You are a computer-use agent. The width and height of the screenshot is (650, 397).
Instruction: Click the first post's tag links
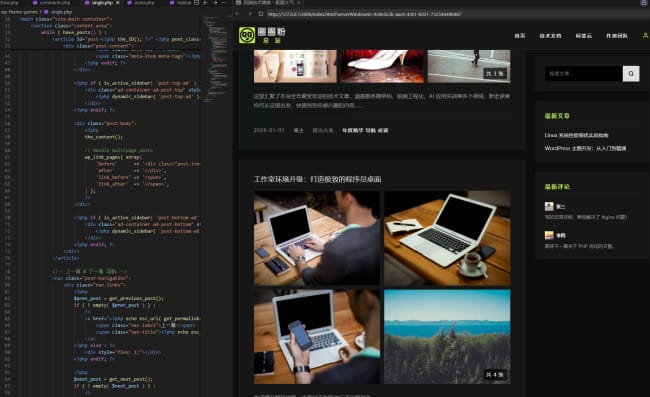click(x=365, y=130)
